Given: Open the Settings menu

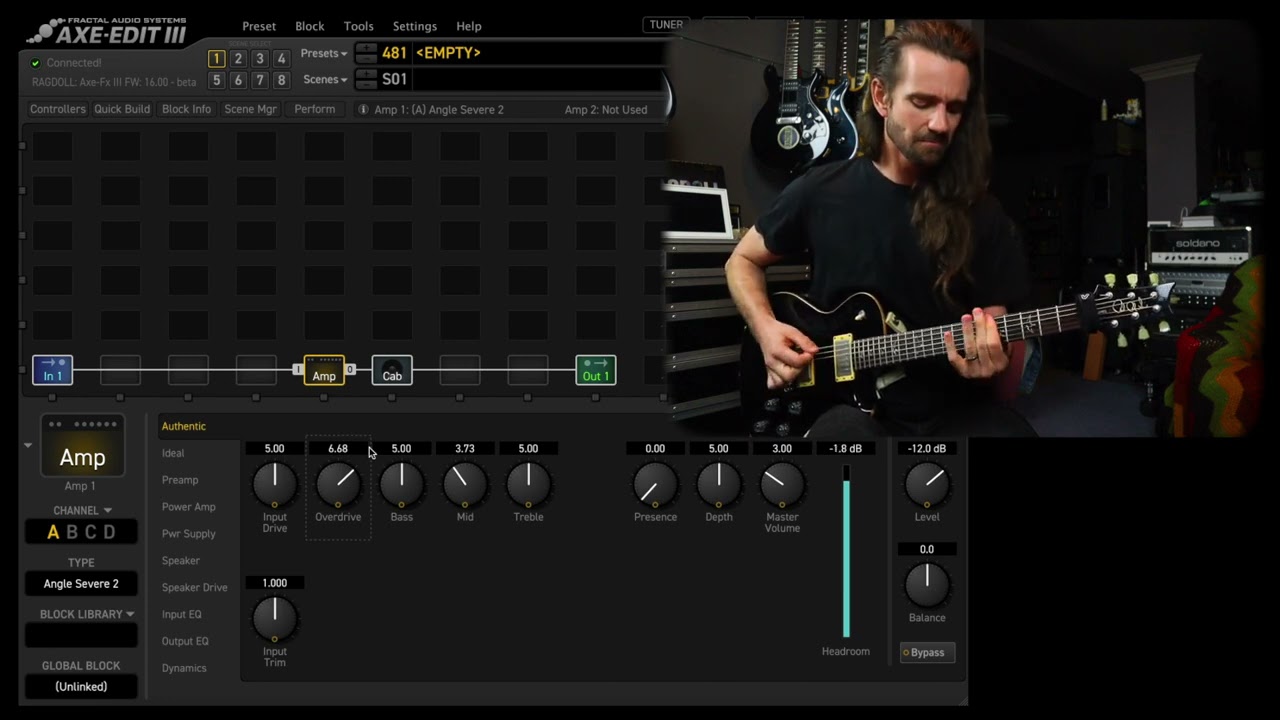Looking at the screenshot, I should point(415,26).
